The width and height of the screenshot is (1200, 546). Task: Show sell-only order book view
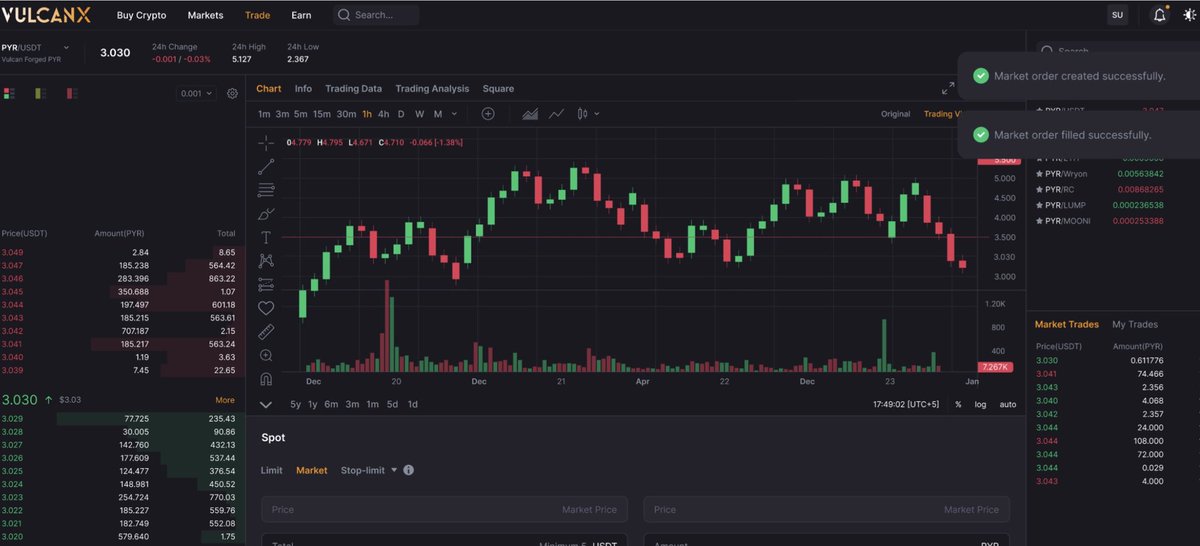(71, 93)
